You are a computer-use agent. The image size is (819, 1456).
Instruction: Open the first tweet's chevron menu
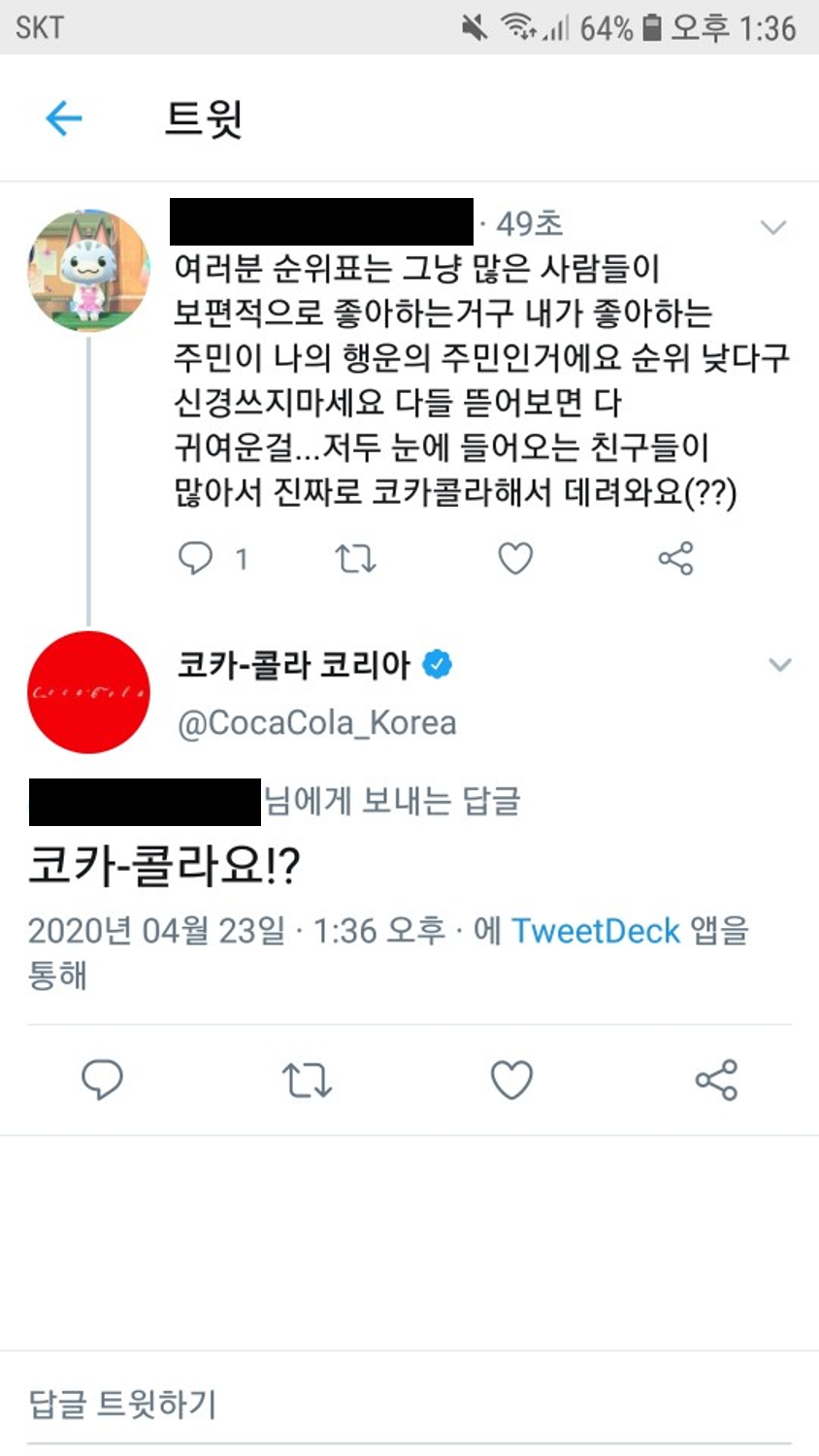[772, 227]
